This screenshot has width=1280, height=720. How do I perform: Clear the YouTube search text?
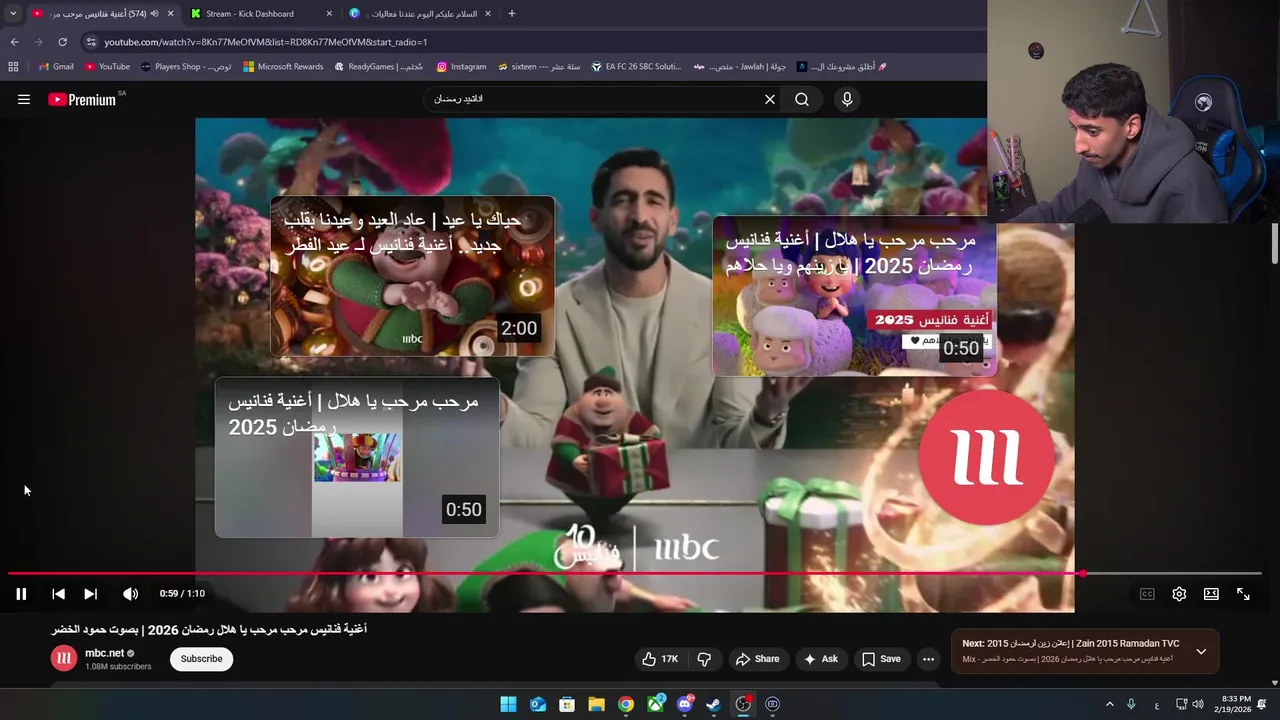click(770, 99)
